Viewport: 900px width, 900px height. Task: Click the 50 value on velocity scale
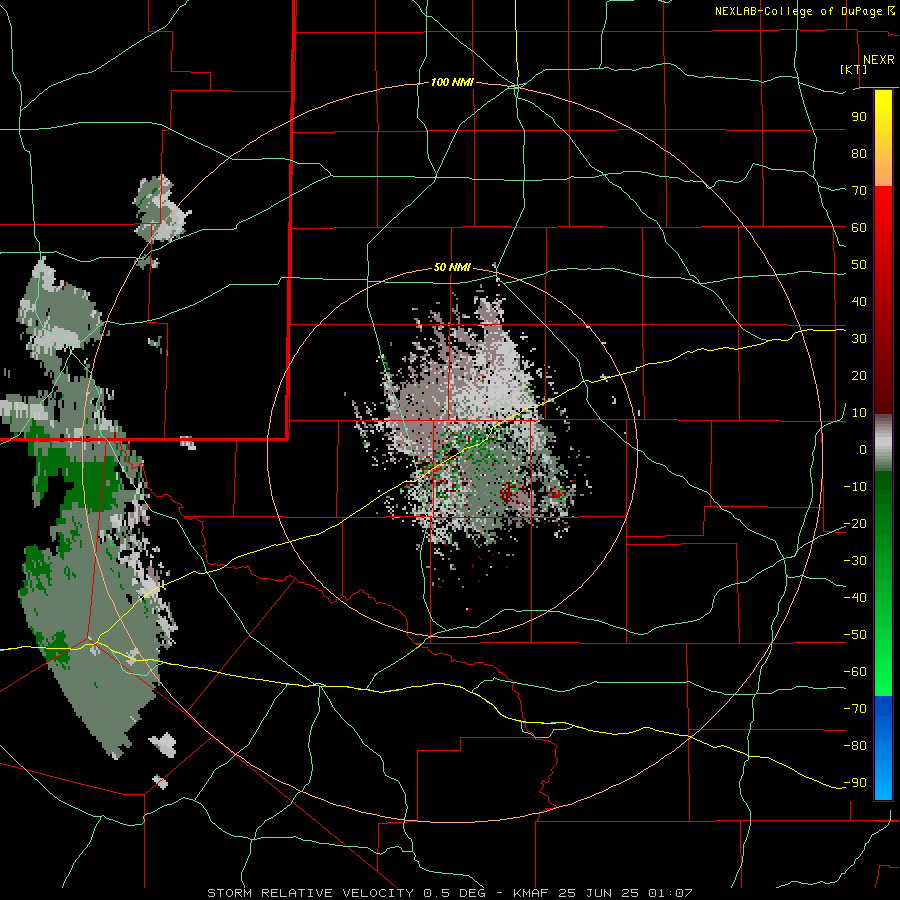pos(859,265)
